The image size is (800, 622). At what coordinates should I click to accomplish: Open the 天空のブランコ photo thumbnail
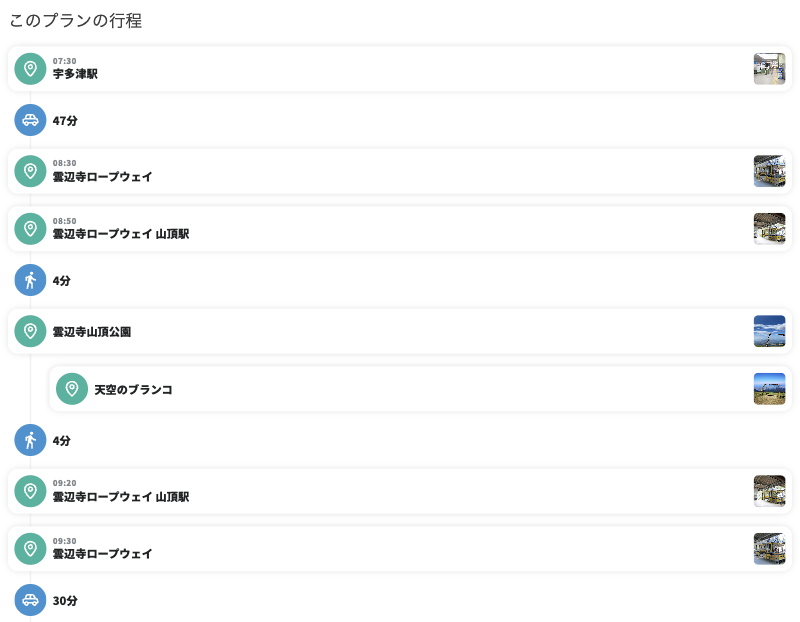pyautogui.click(x=769, y=389)
